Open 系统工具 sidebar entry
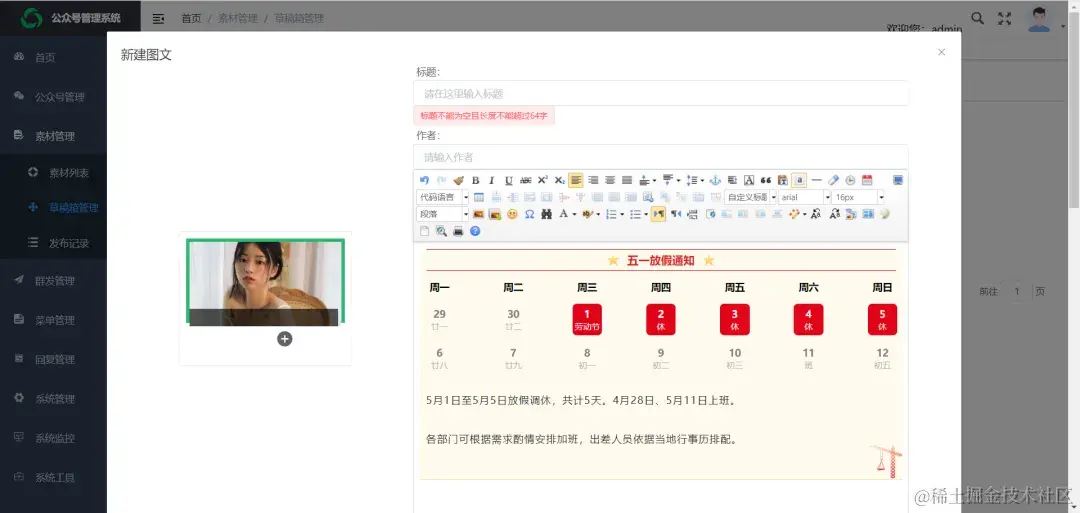The width and height of the screenshot is (1080, 513). (53, 477)
